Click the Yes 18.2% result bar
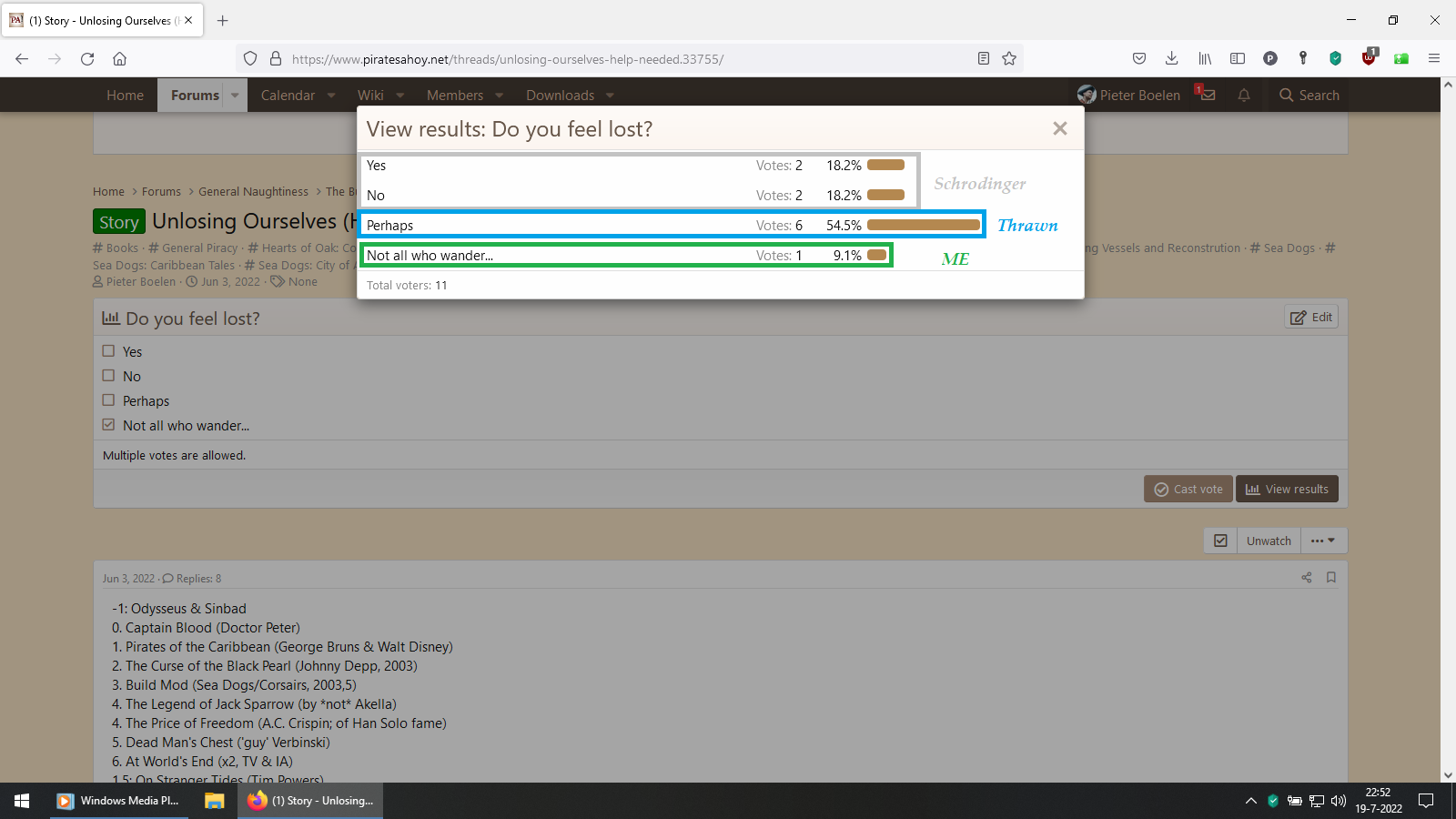 885,165
